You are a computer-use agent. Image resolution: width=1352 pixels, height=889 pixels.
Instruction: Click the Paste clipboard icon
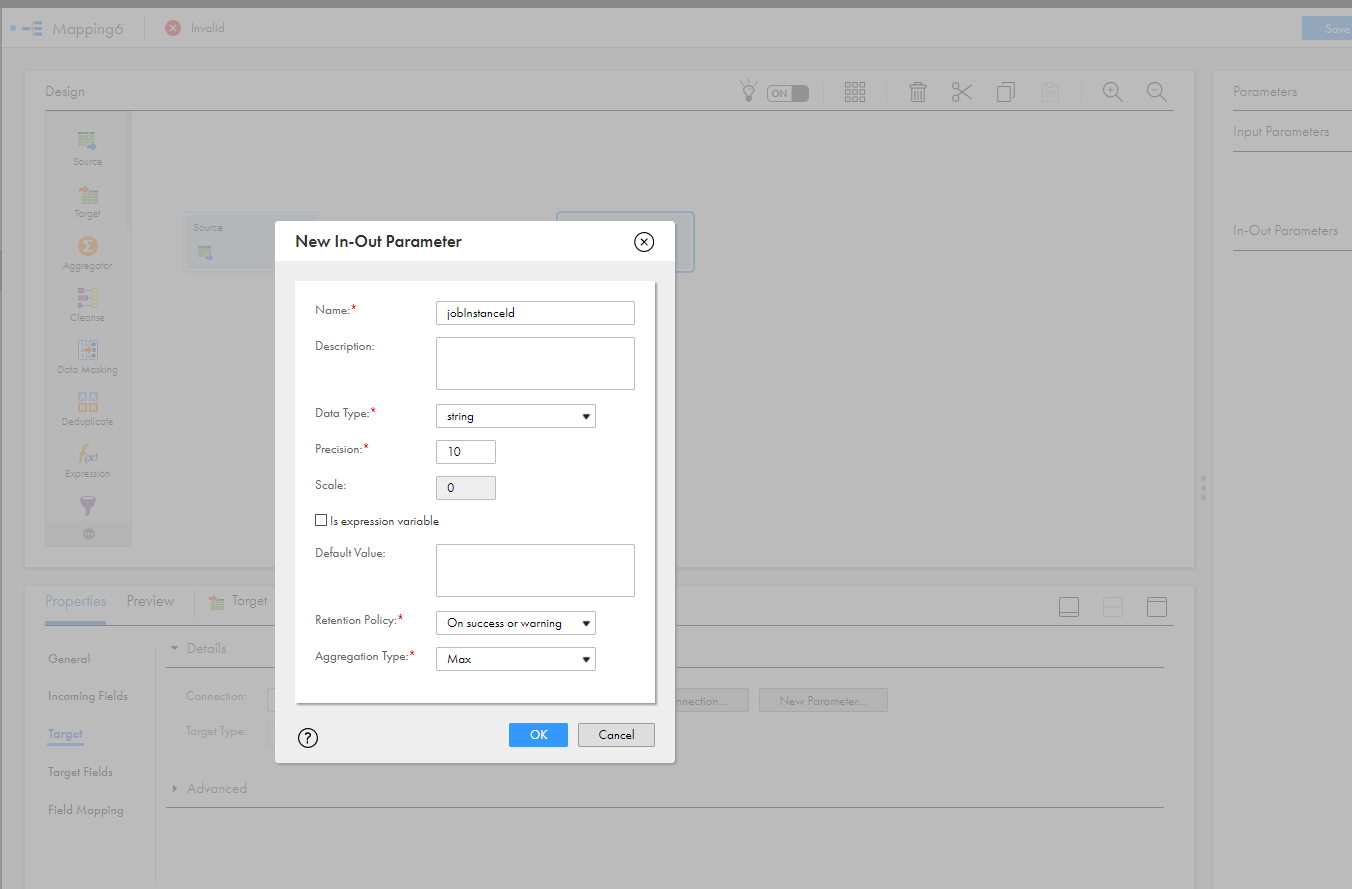[1050, 92]
